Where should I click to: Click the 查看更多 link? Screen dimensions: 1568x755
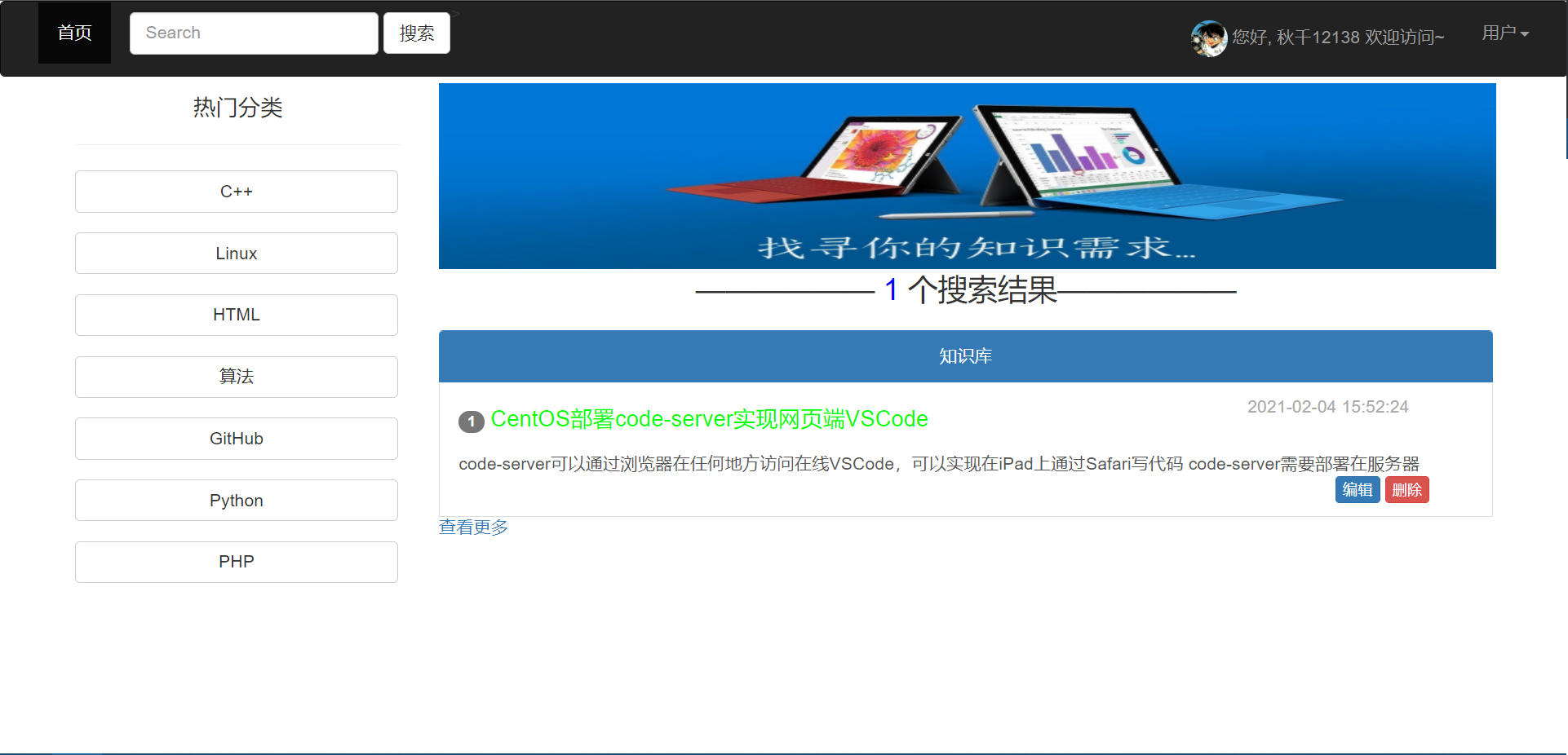tap(472, 527)
